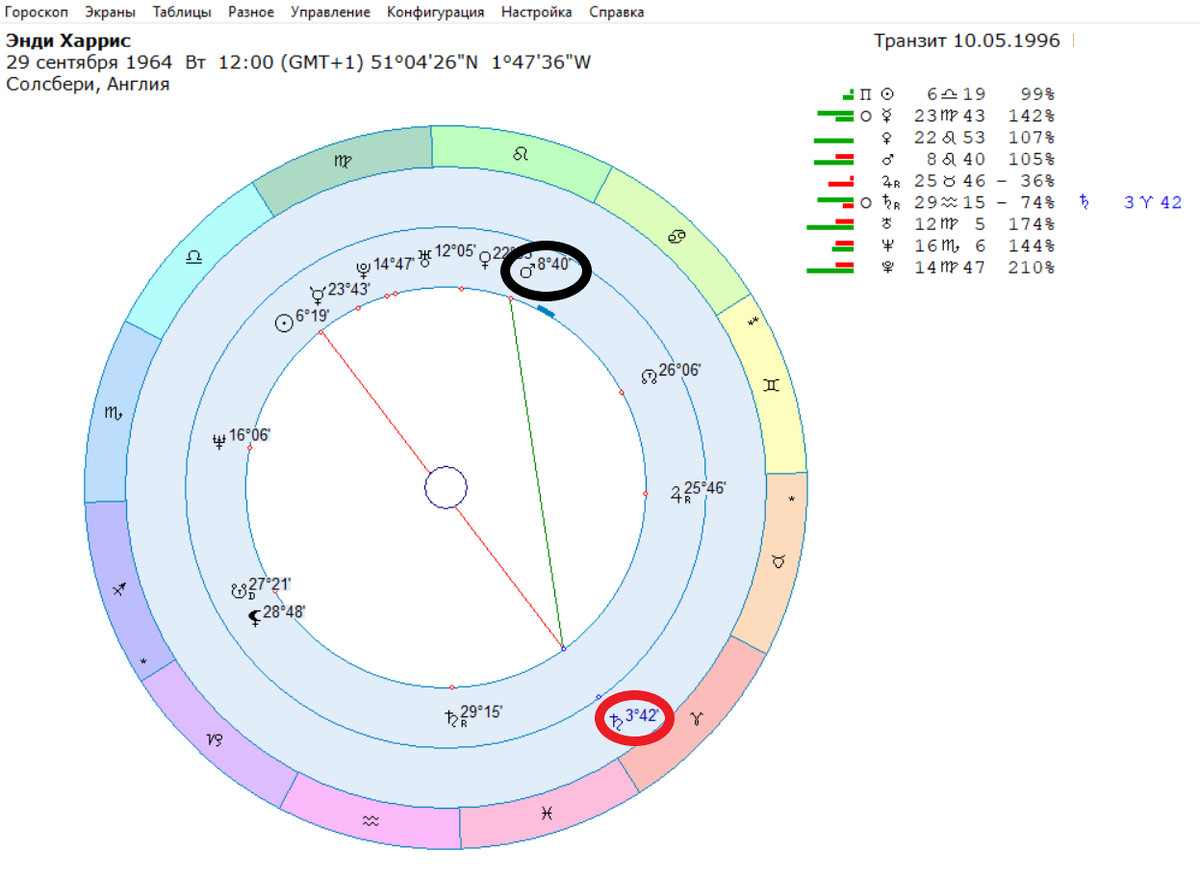Select the Uranus glyph at 12°05' in chart
This screenshot has width=1200, height=879.
coord(424,257)
